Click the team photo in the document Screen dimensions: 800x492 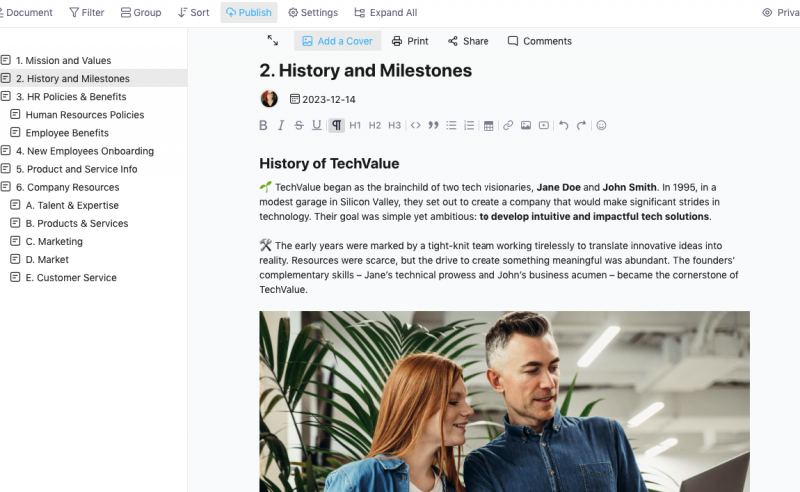504,401
